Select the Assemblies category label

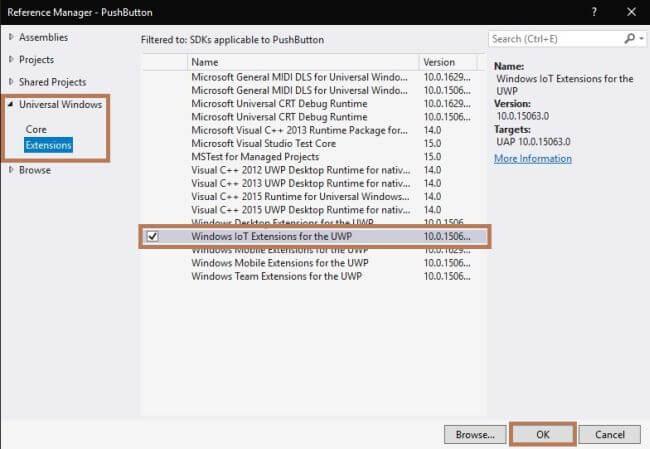pos(44,37)
